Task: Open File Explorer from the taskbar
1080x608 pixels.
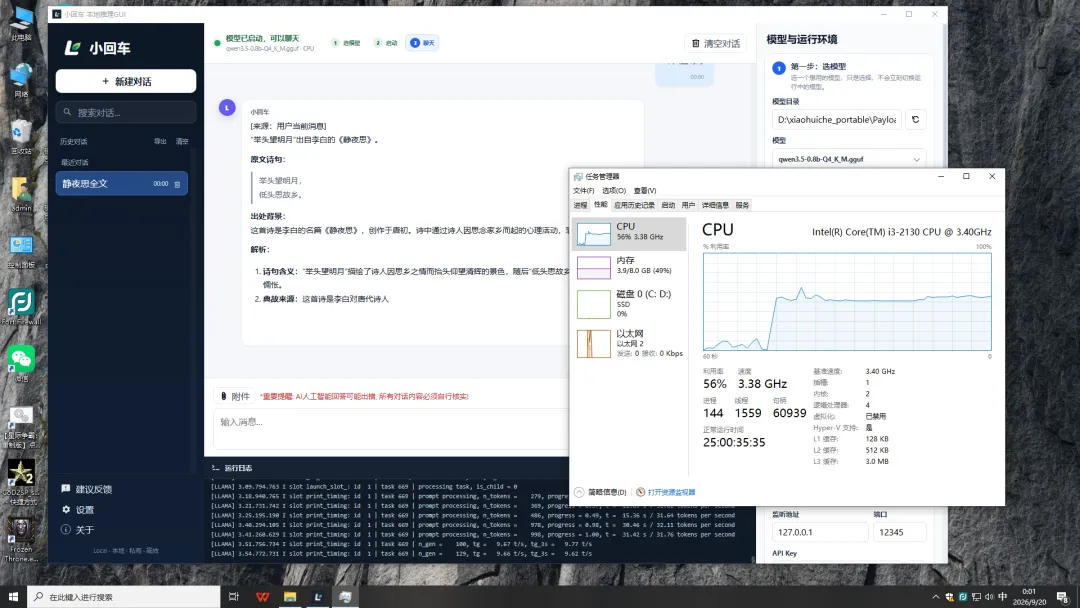Action: [x=290, y=596]
